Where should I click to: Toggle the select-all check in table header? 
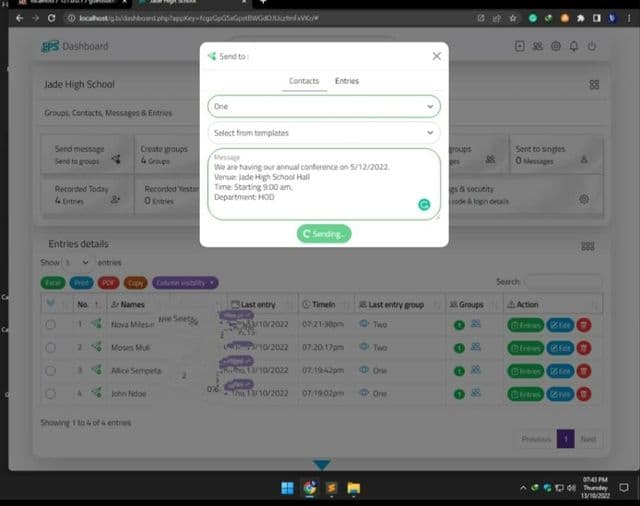51,303
